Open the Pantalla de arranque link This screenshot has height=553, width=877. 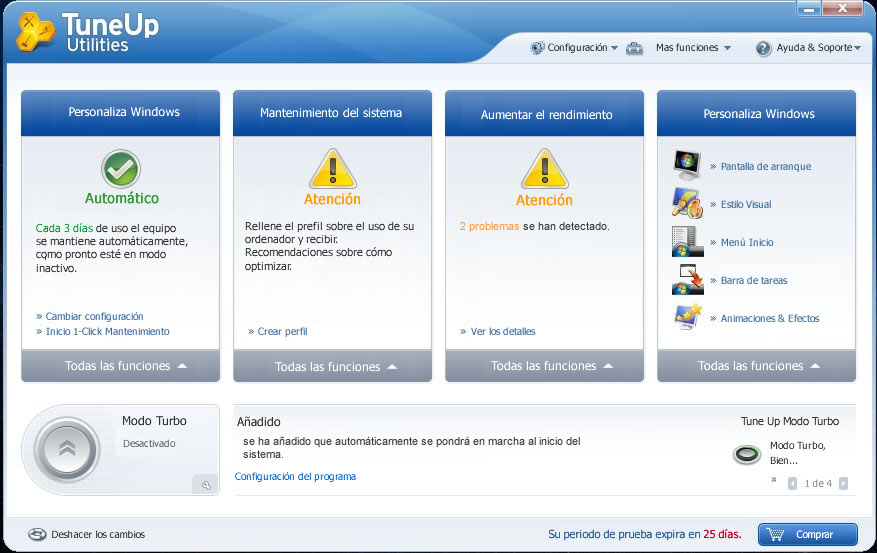coord(766,167)
